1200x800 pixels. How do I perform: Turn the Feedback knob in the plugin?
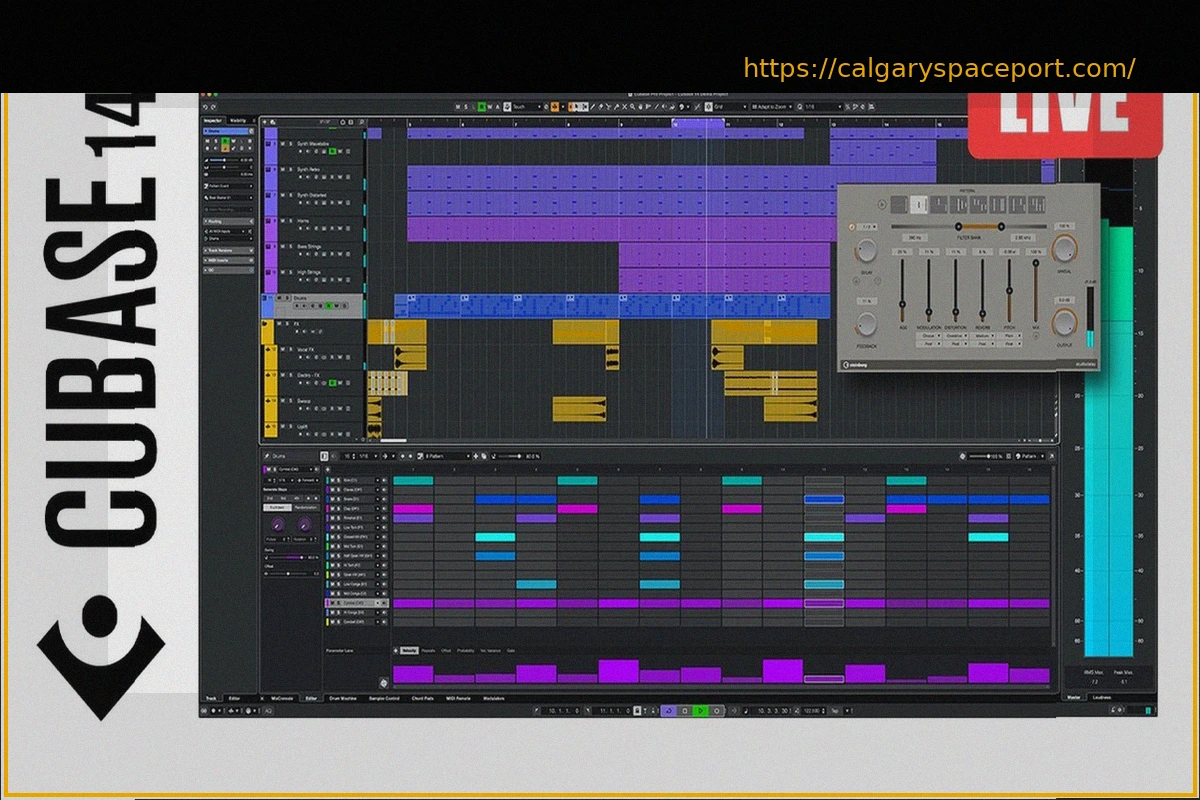(x=866, y=323)
